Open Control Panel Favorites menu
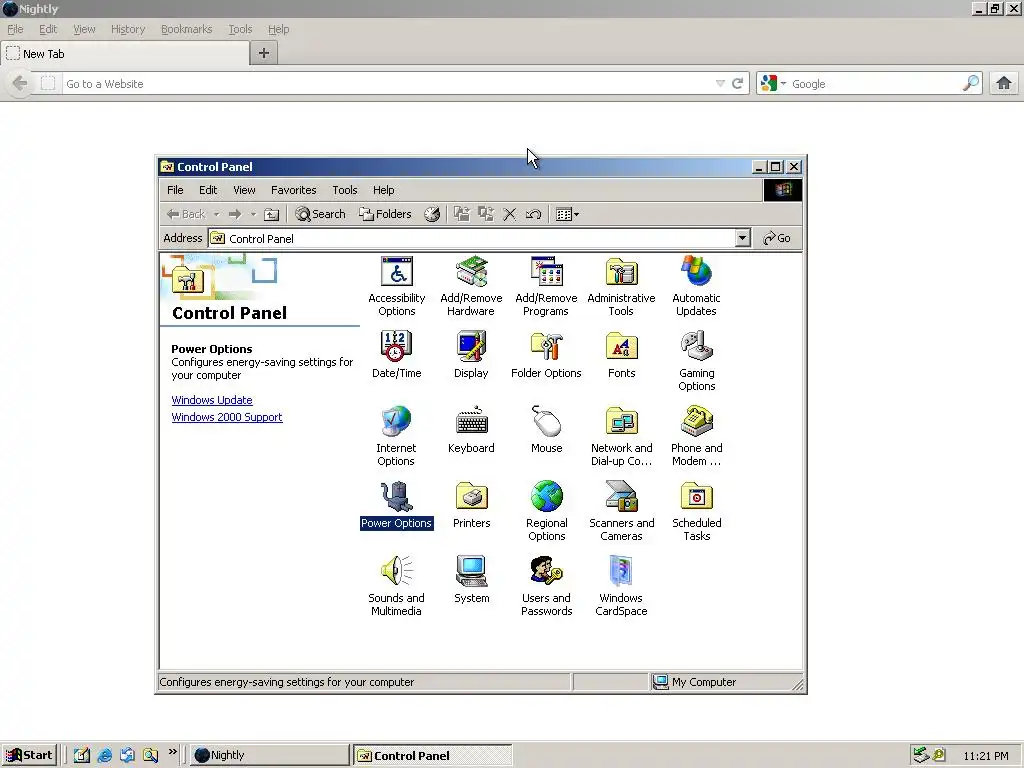 294,190
